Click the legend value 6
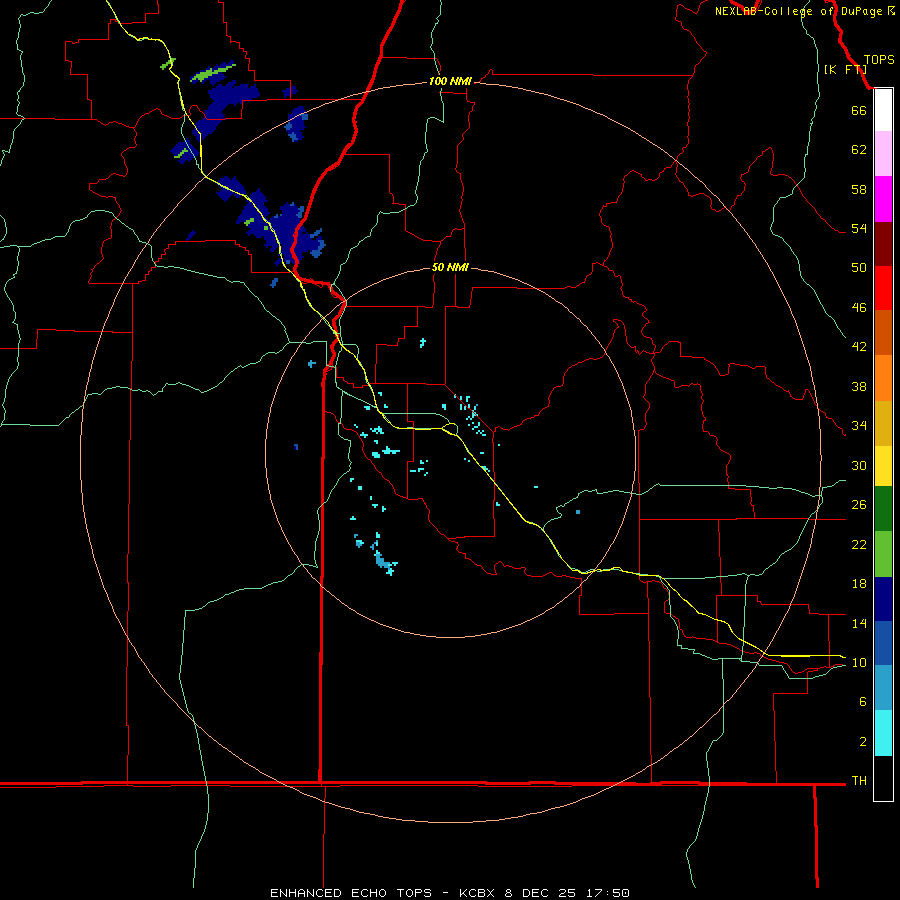Viewport: 900px width, 900px height. click(x=863, y=701)
